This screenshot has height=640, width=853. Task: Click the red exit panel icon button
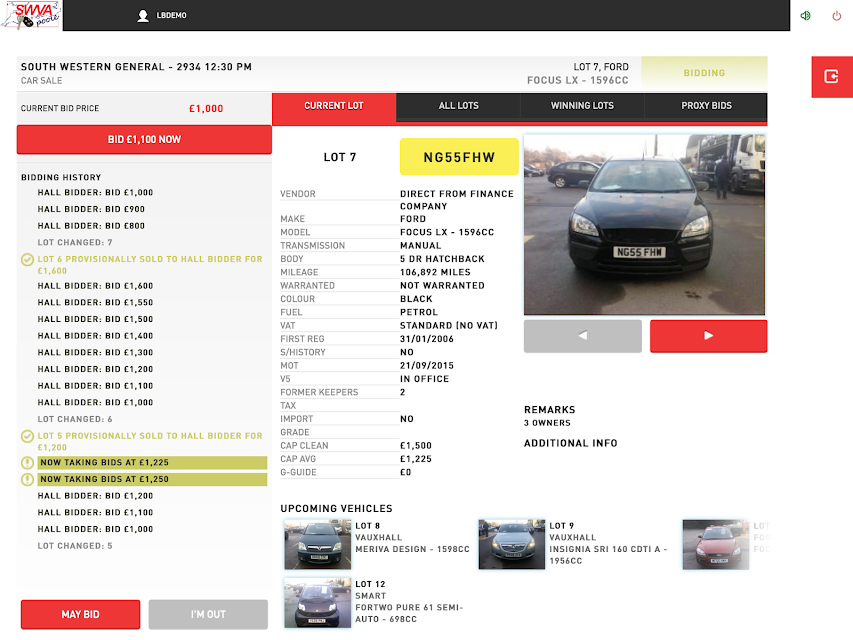[832, 77]
